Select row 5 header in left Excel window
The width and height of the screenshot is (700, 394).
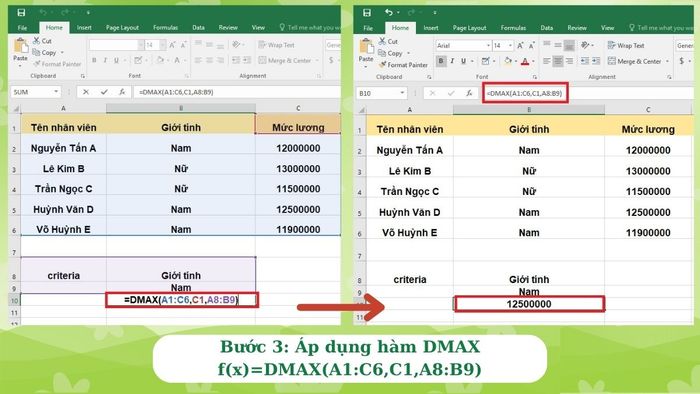click(14, 210)
